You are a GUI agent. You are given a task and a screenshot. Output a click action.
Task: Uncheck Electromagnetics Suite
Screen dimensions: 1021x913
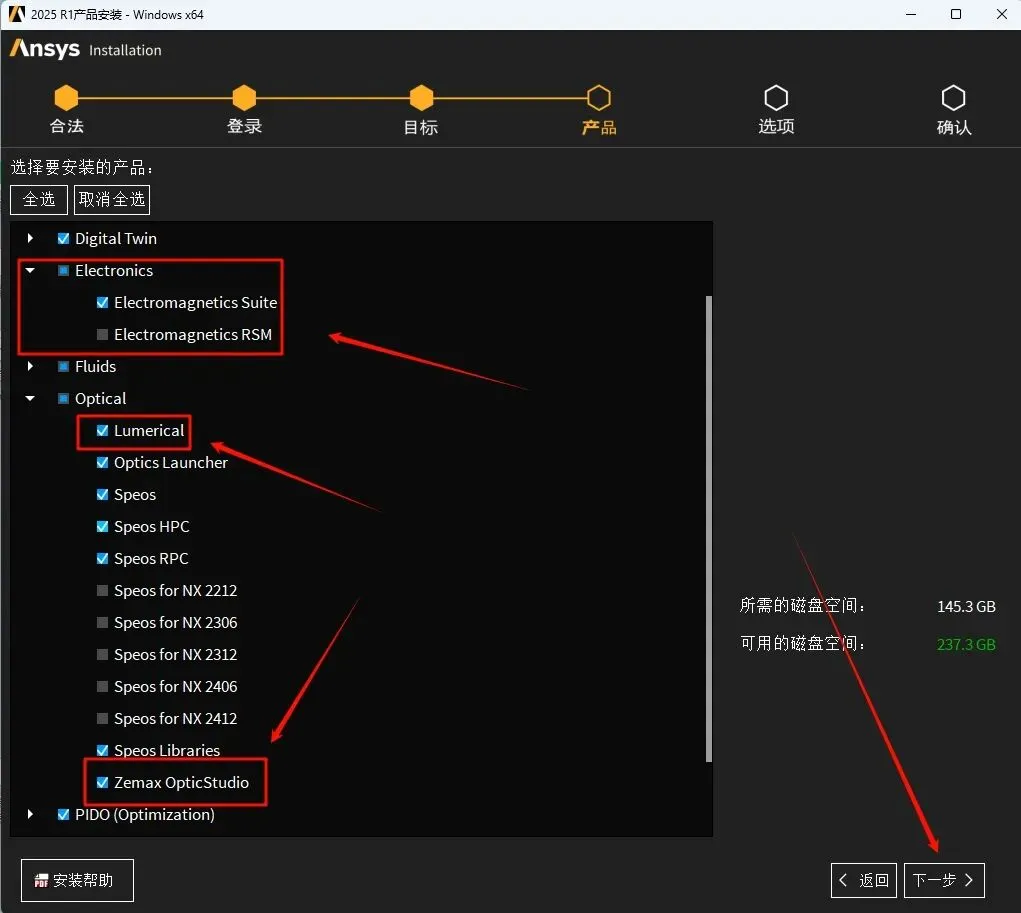pyautogui.click(x=102, y=302)
